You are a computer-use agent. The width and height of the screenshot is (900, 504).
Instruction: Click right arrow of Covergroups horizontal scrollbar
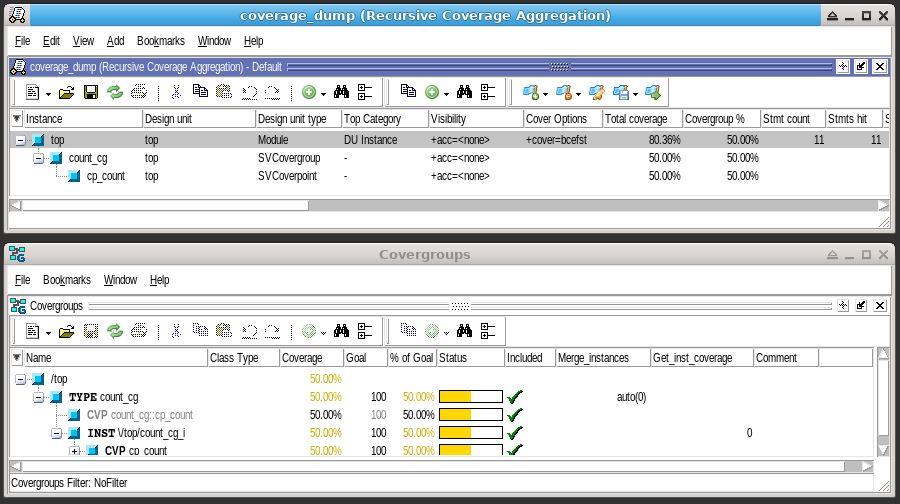coord(867,467)
